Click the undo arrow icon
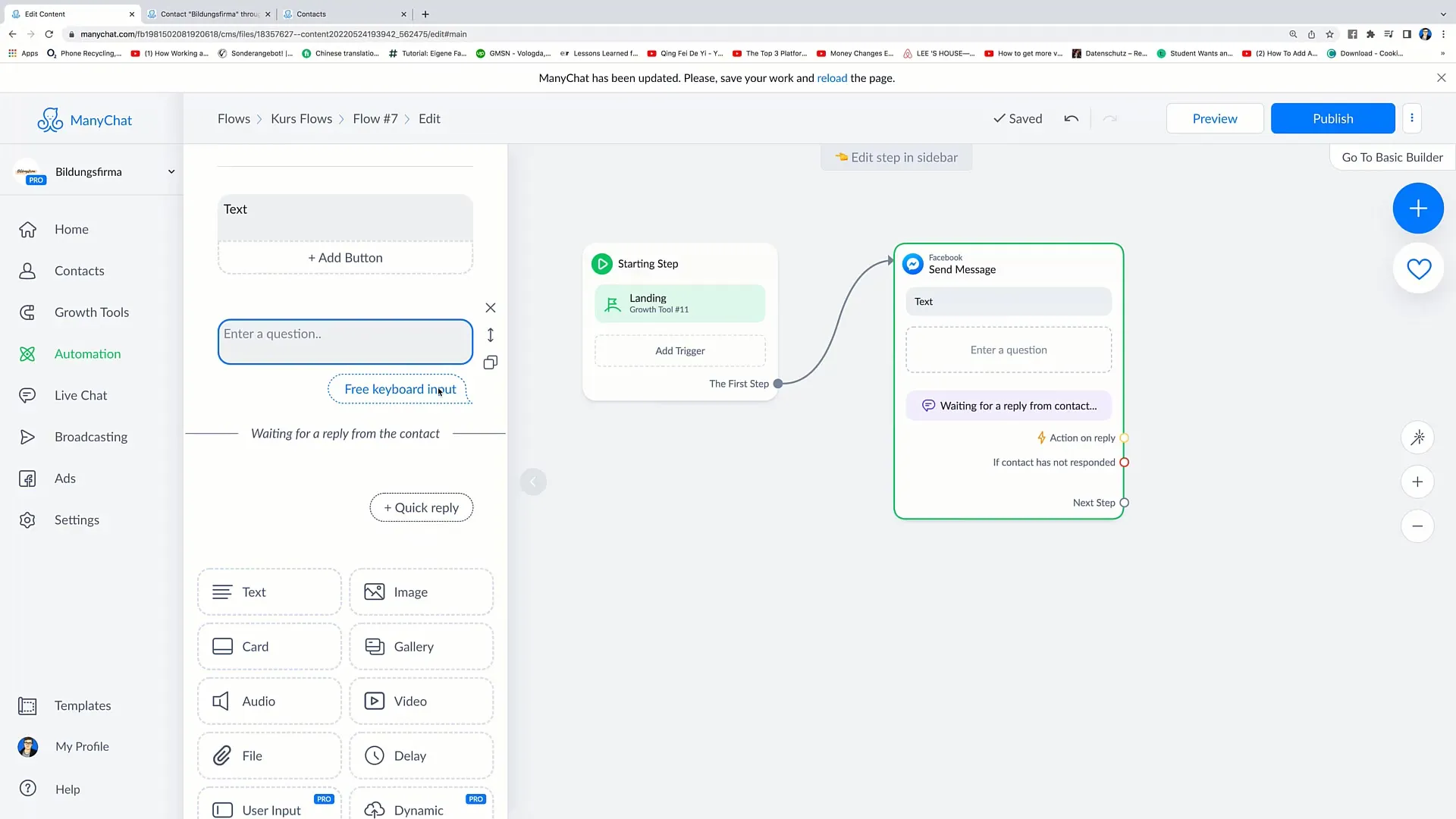This screenshot has height=819, width=1456. [1072, 118]
